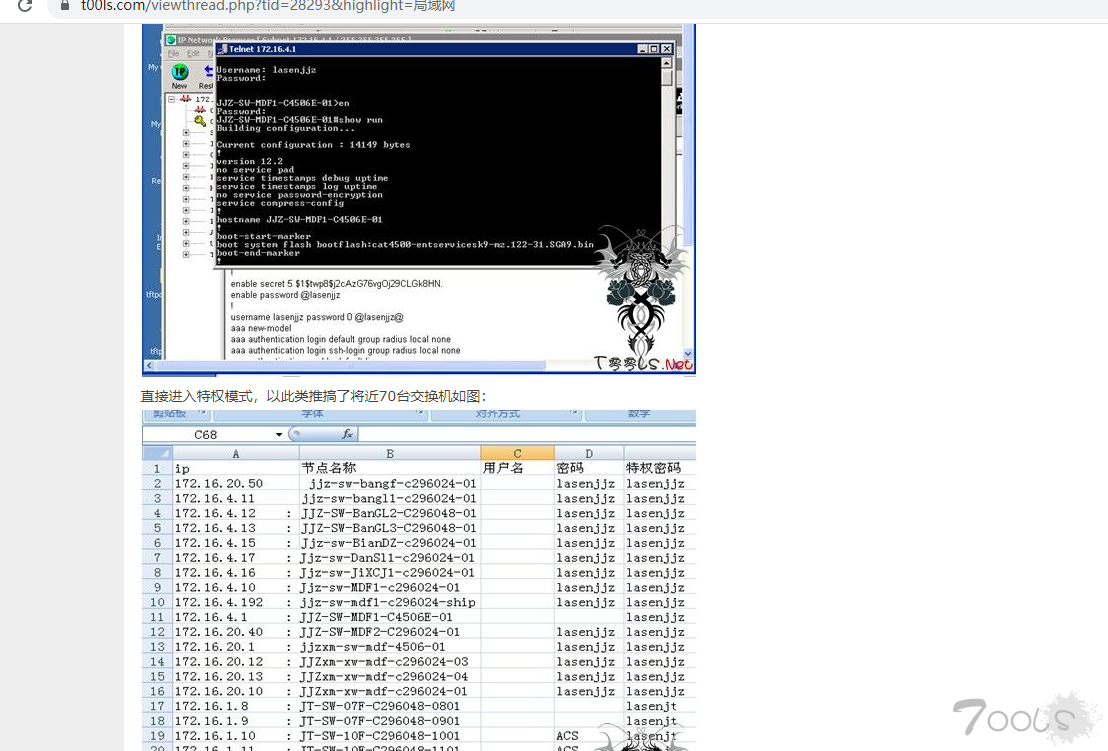Image resolution: width=1108 pixels, height=751 pixels.
Task: Click 'lasenjt' cell in row 17
Action: click(x=659, y=706)
